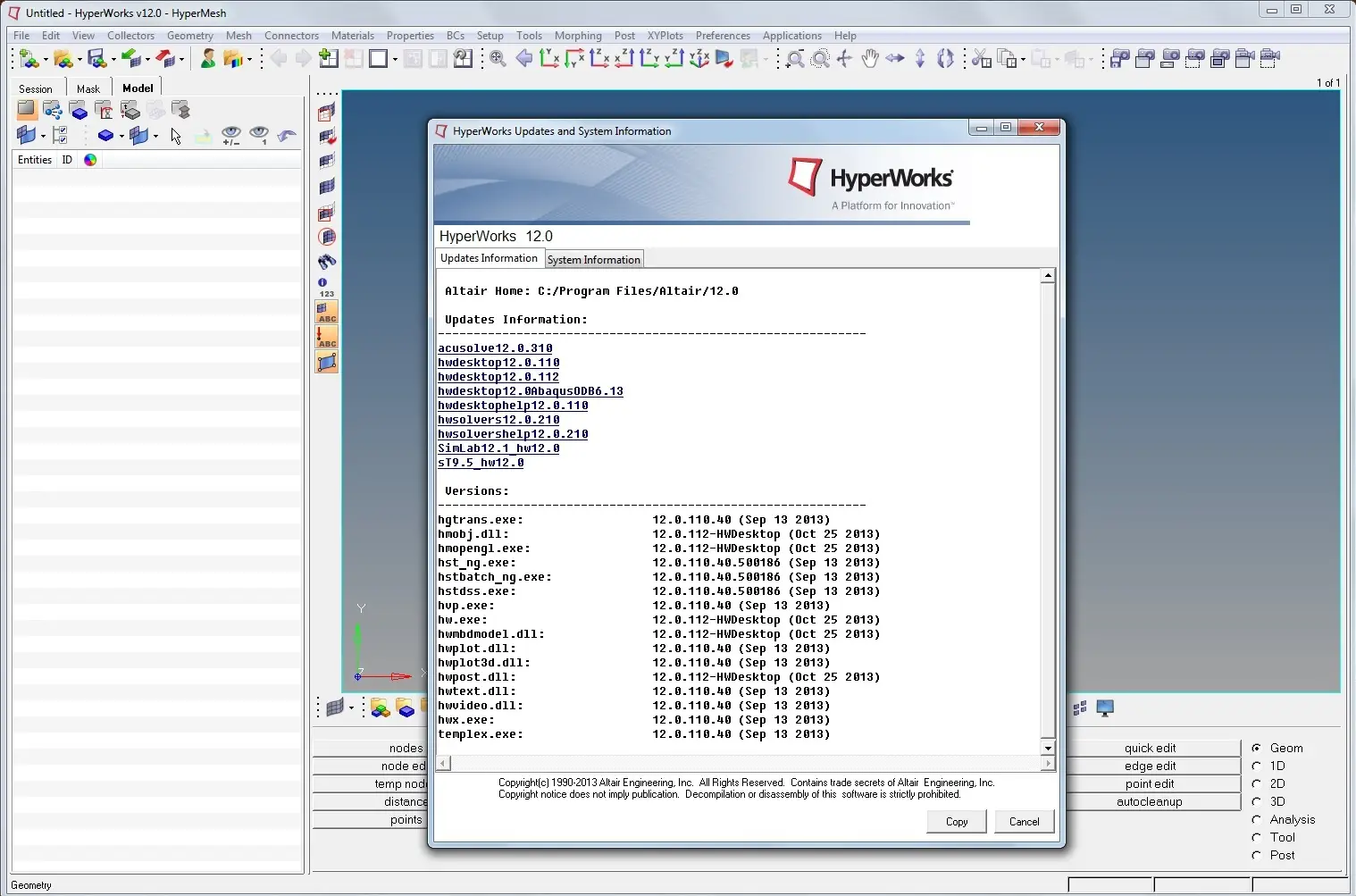Click the monitor icon below graphics area
The image size is (1356, 896).
pyautogui.click(x=1105, y=708)
